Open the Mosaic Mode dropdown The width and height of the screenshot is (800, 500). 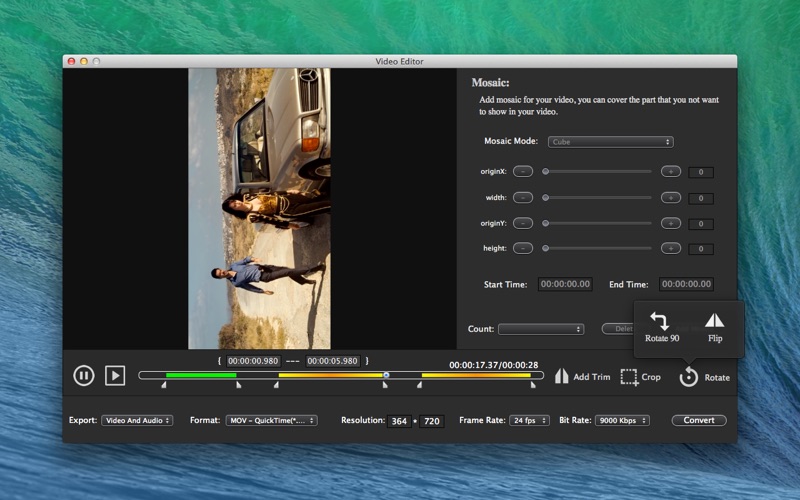pyautogui.click(x=610, y=142)
